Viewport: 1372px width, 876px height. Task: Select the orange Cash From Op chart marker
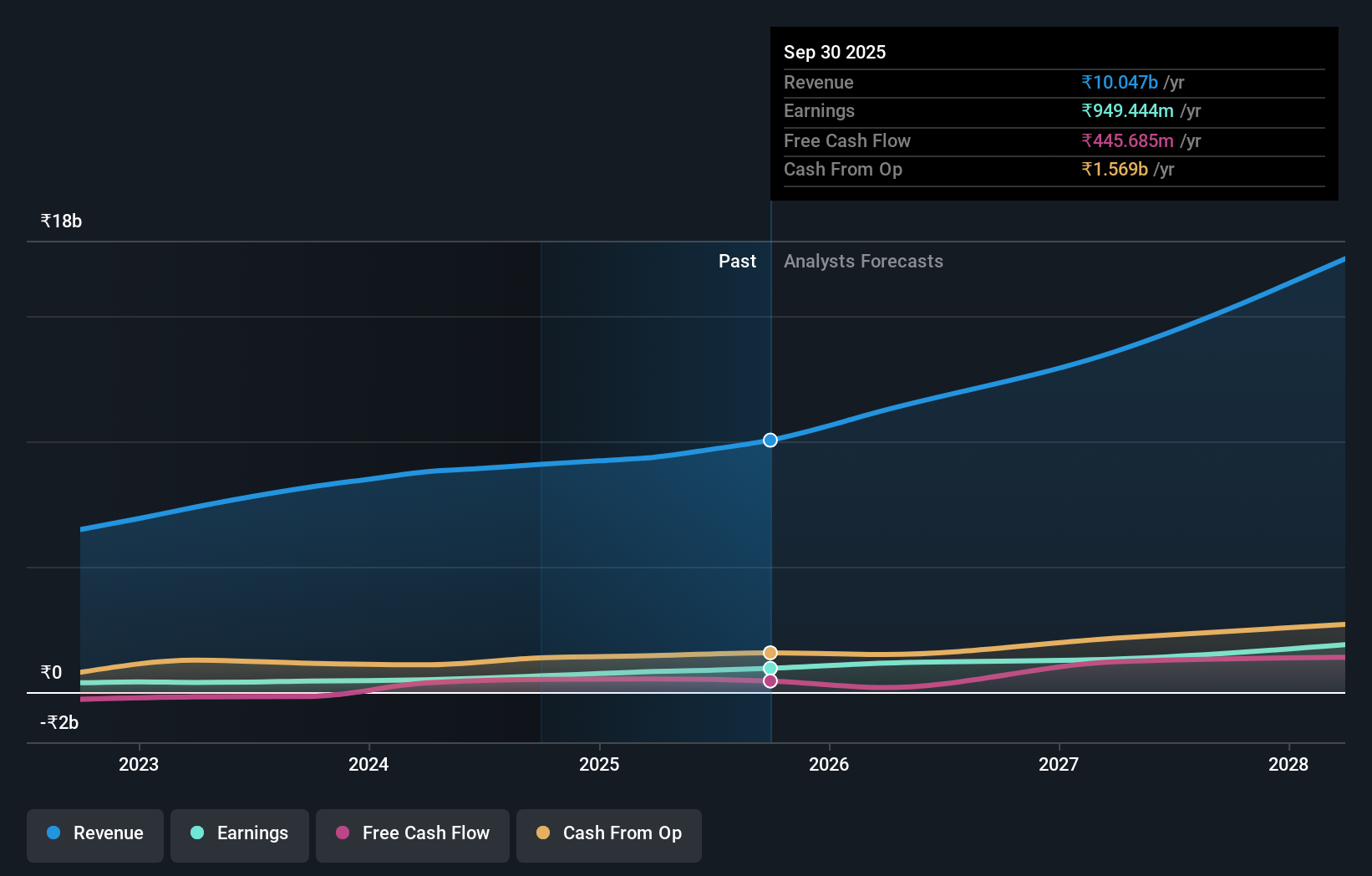[x=770, y=651]
